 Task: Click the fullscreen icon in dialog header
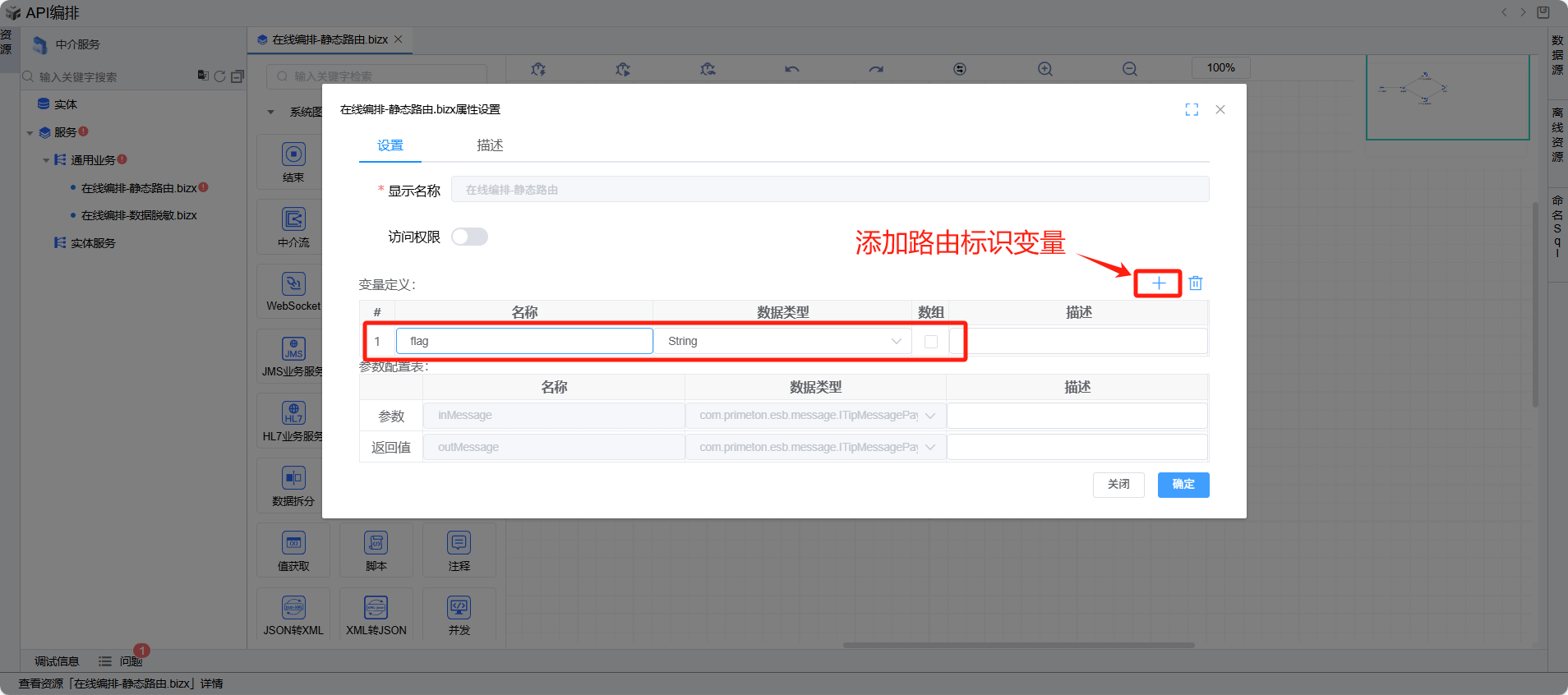tap(1192, 110)
